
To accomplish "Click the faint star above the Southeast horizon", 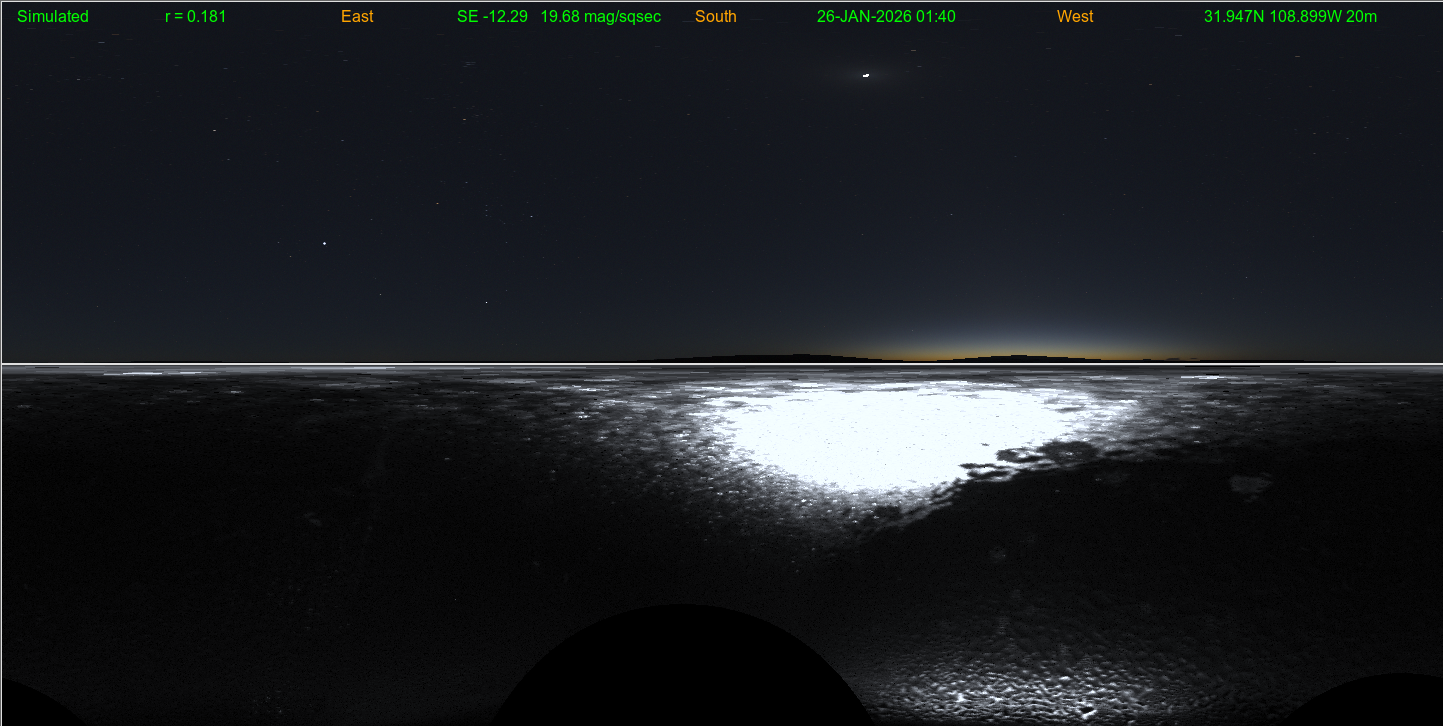I will click(486, 302).
